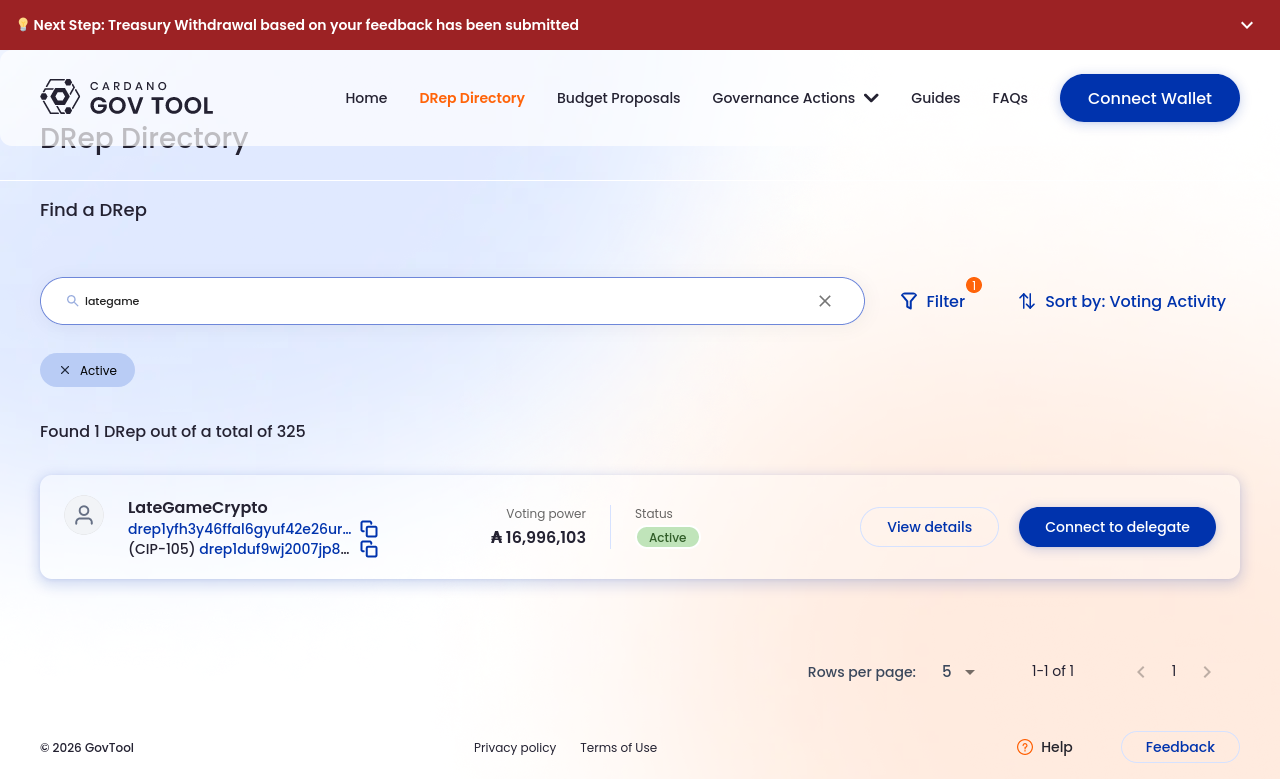Image resolution: width=1280 pixels, height=779 pixels.
Task: Focus the DRep search input field
Action: coord(440,301)
